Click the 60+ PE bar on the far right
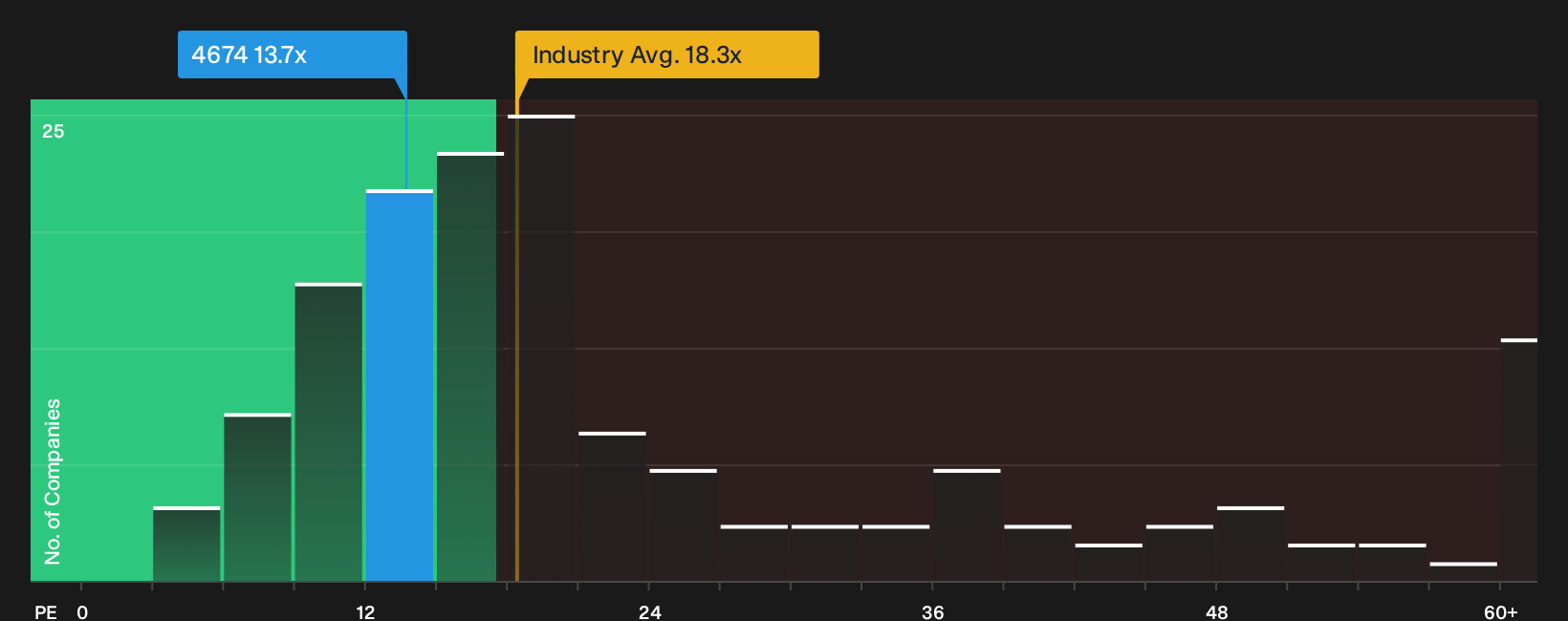This screenshot has width=1568, height=621. pyautogui.click(x=1518, y=460)
